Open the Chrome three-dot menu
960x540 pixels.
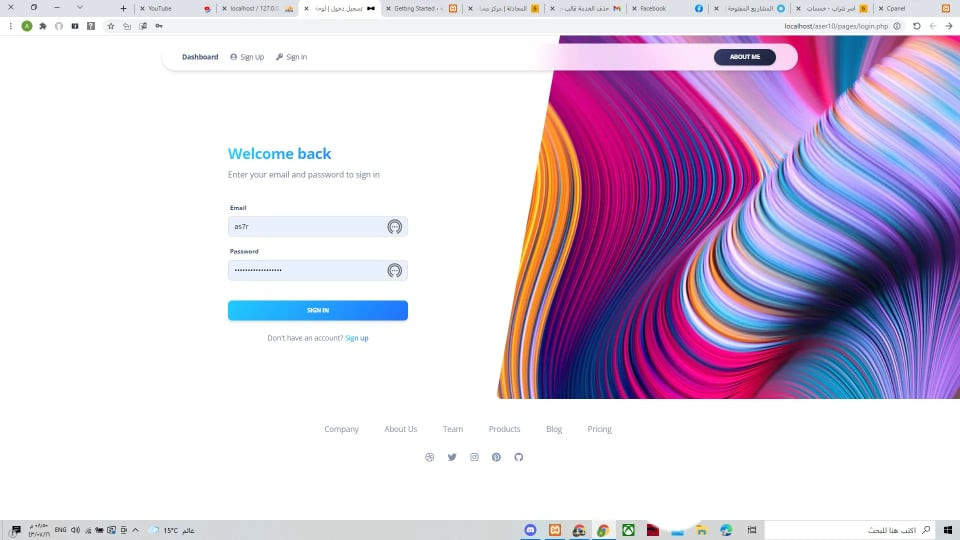coord(10,26)
